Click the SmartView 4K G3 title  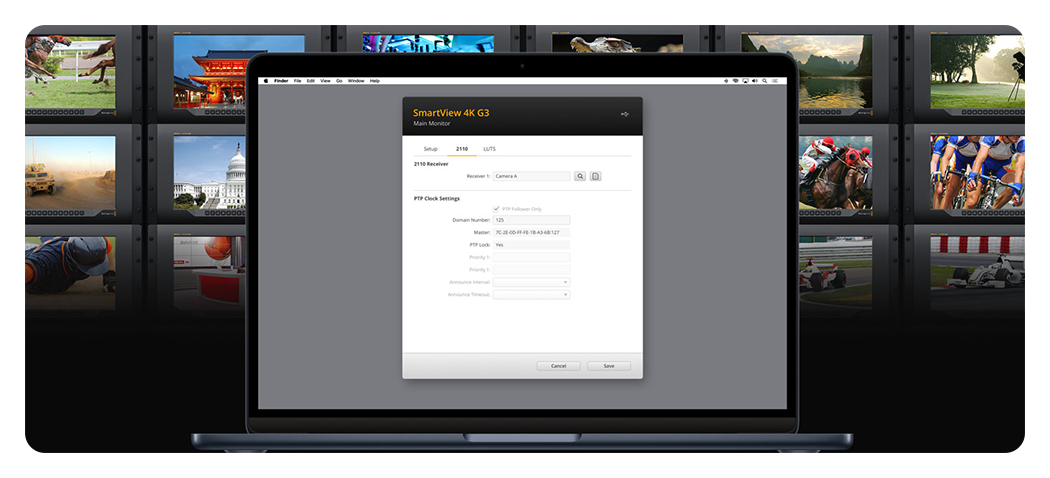(x=451, y=113)
